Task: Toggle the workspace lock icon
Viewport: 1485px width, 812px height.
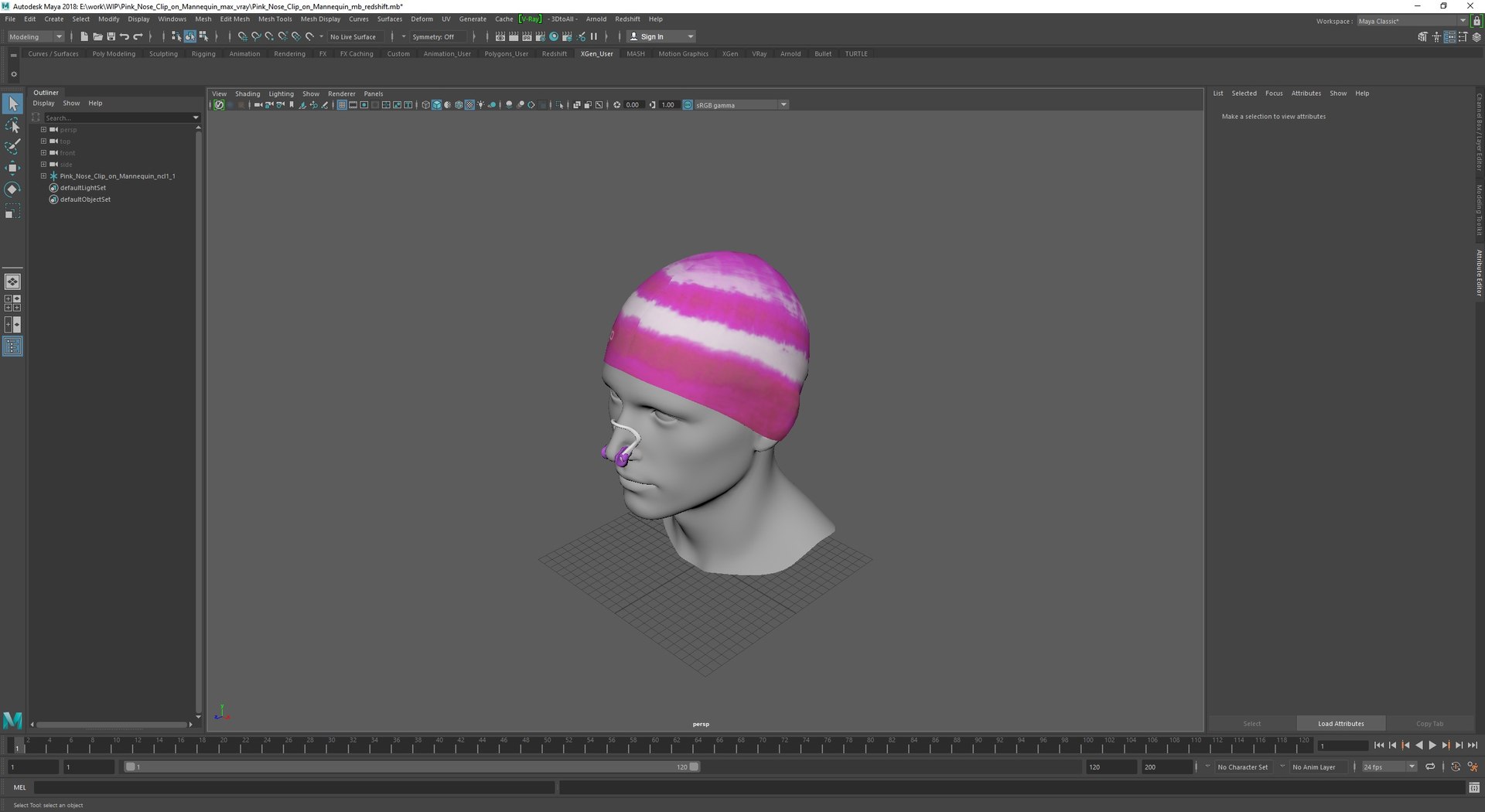Action: tap(1476, 21)
